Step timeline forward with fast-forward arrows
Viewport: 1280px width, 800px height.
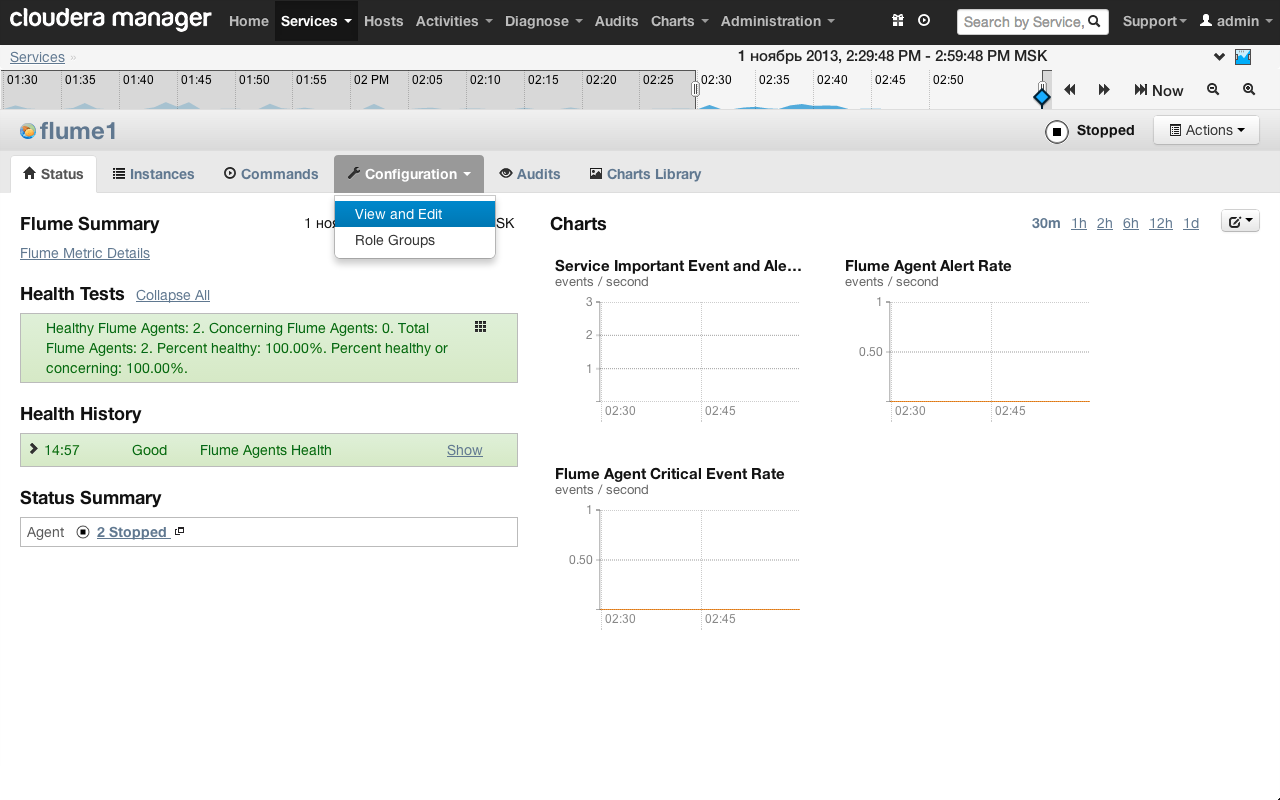click(x=1104, y=90)
